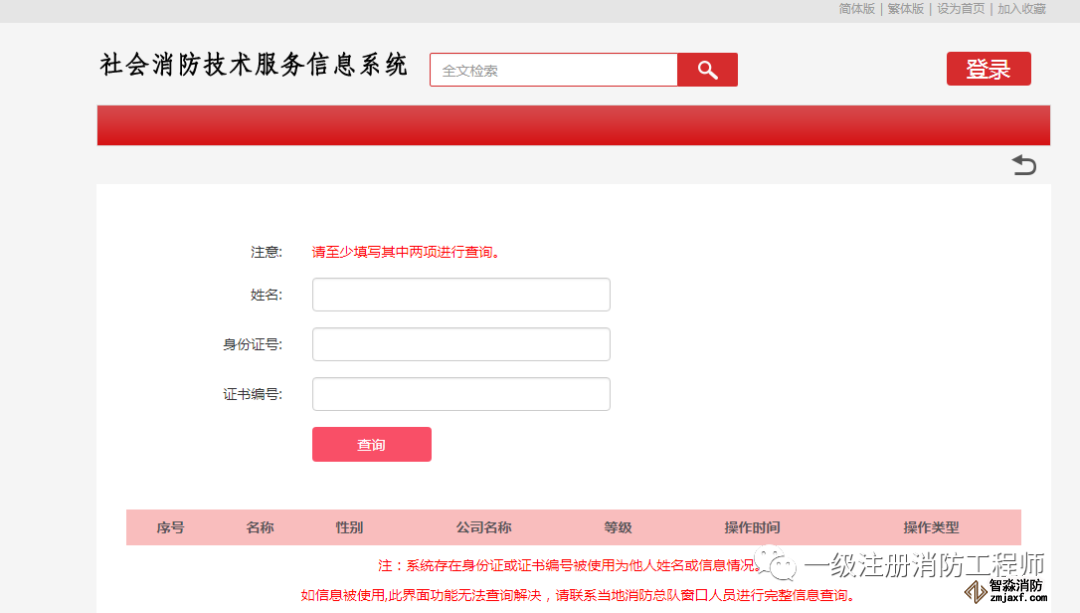Click the 公司名称 column header

tap(484, 528)
